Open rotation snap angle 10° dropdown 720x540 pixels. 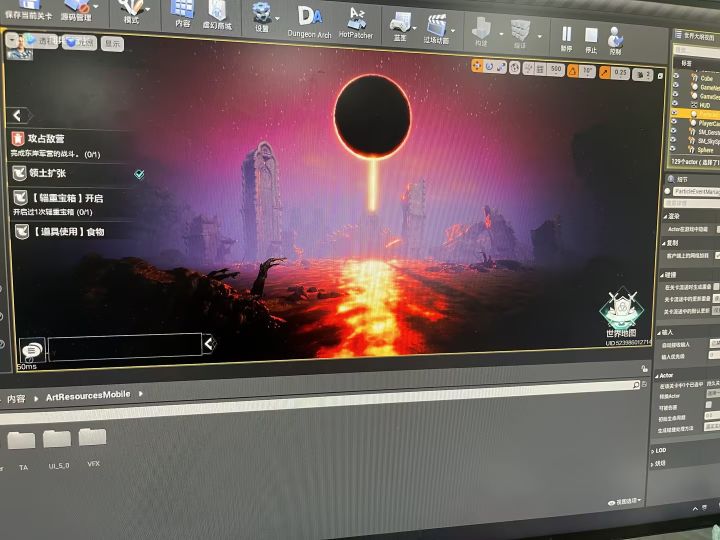[x=587, y=72]
